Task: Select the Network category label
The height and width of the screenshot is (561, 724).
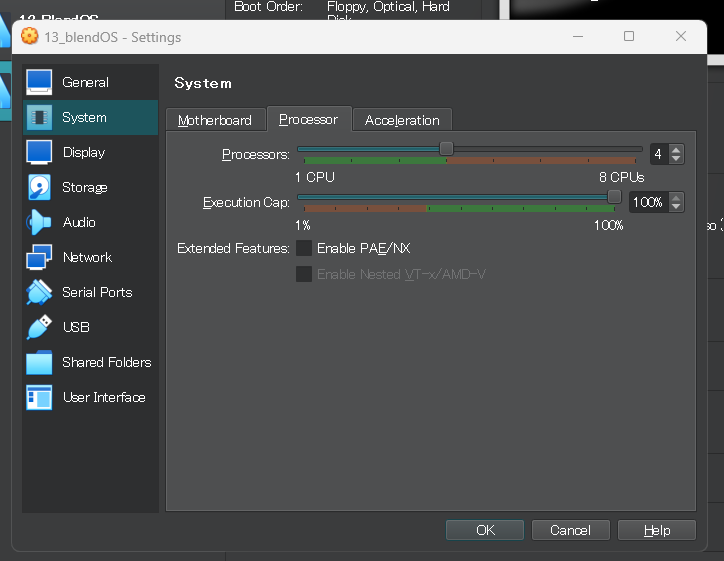Action: coord(87,258)
